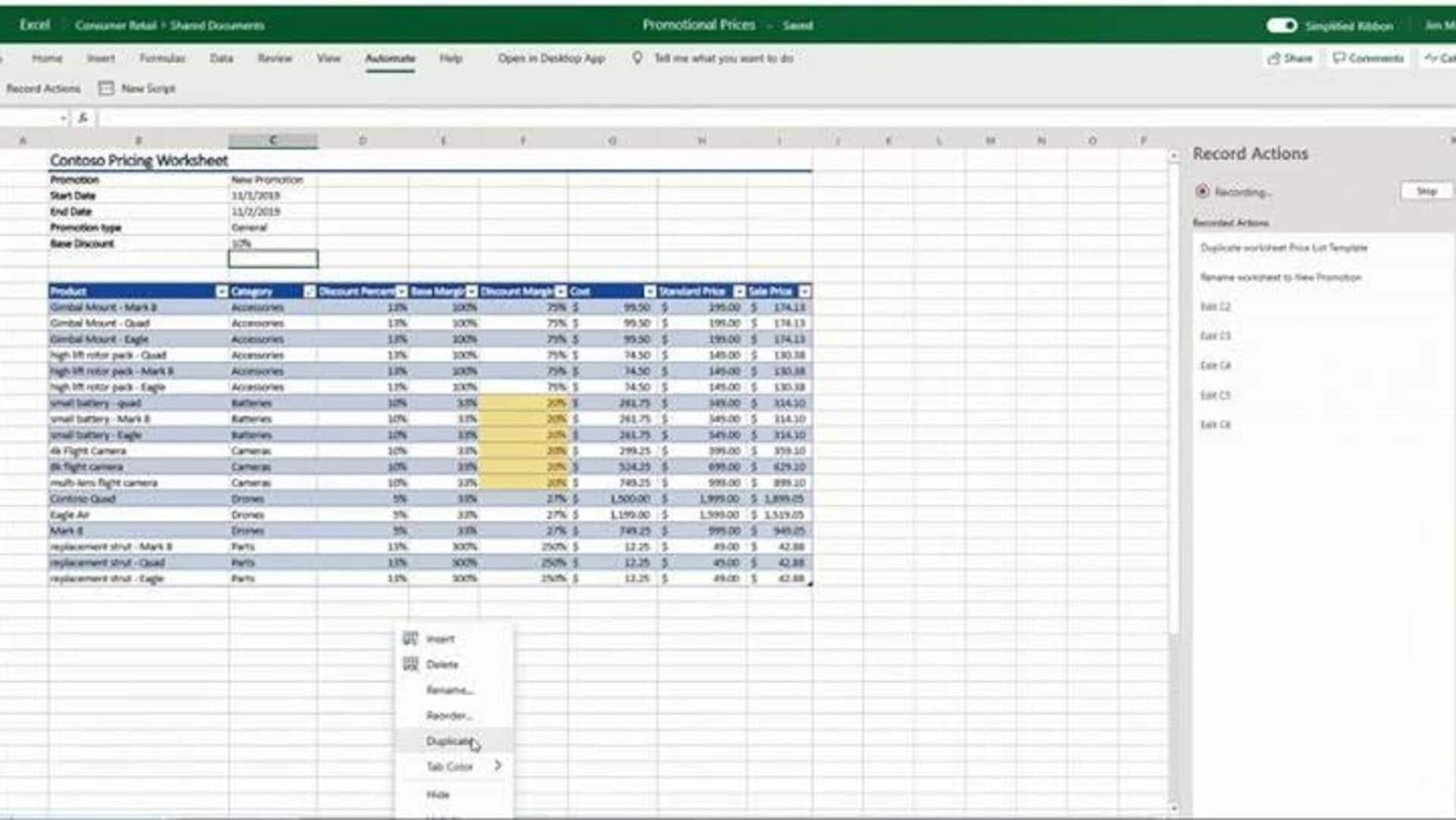Click the formula bar input
Viewport: 1456px width, 820px height.
click(773, 118)
